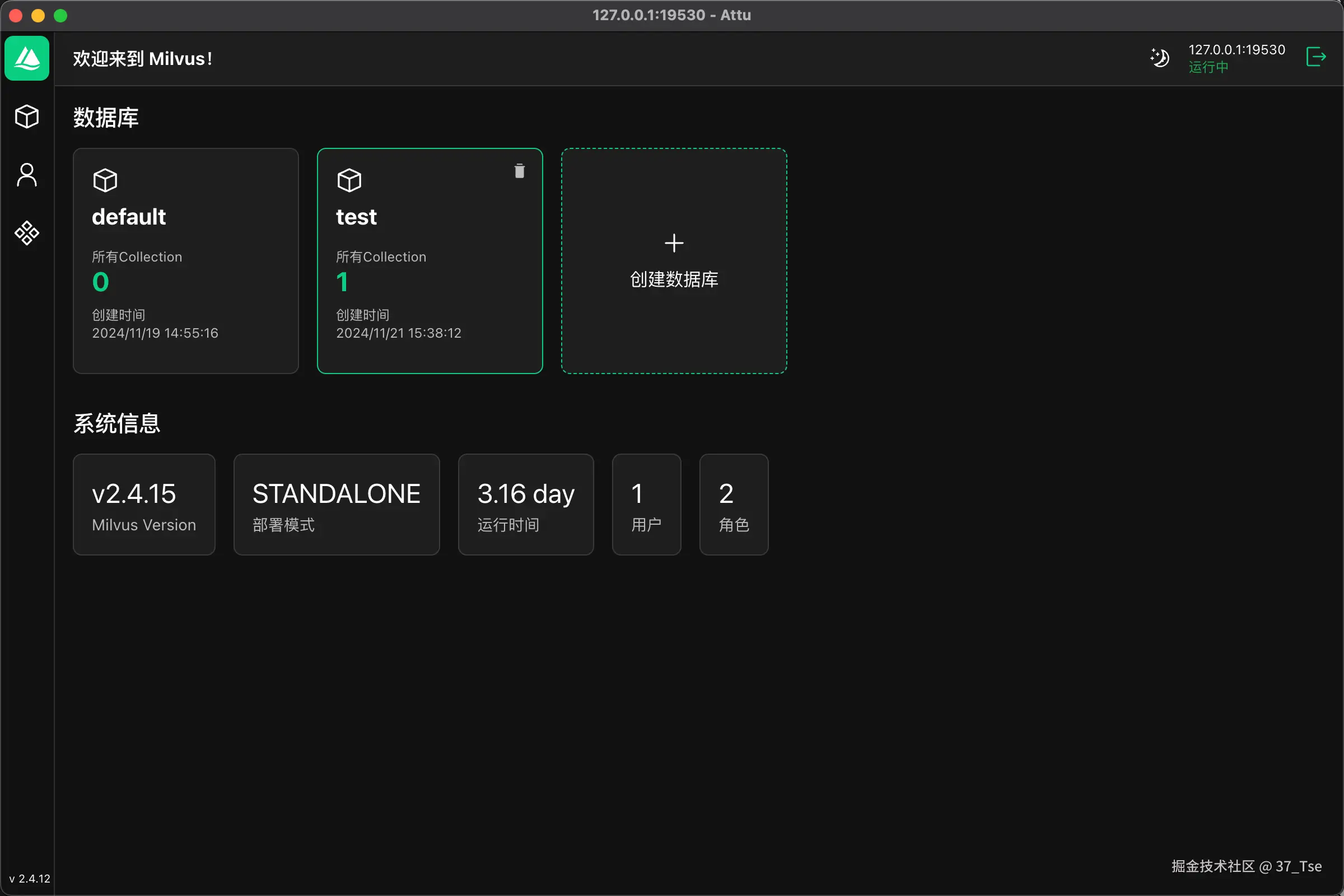The height and width of the screenshot is (896, 1344).
Task: Toggle the dark/light theme moon icon
Action: pos(1159,58)
